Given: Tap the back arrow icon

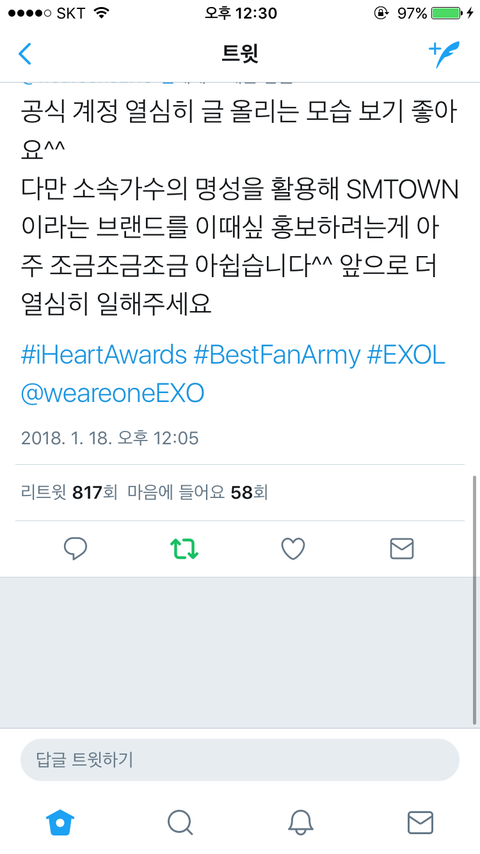Looking at the screenshot, I should (x=25, y=54).
